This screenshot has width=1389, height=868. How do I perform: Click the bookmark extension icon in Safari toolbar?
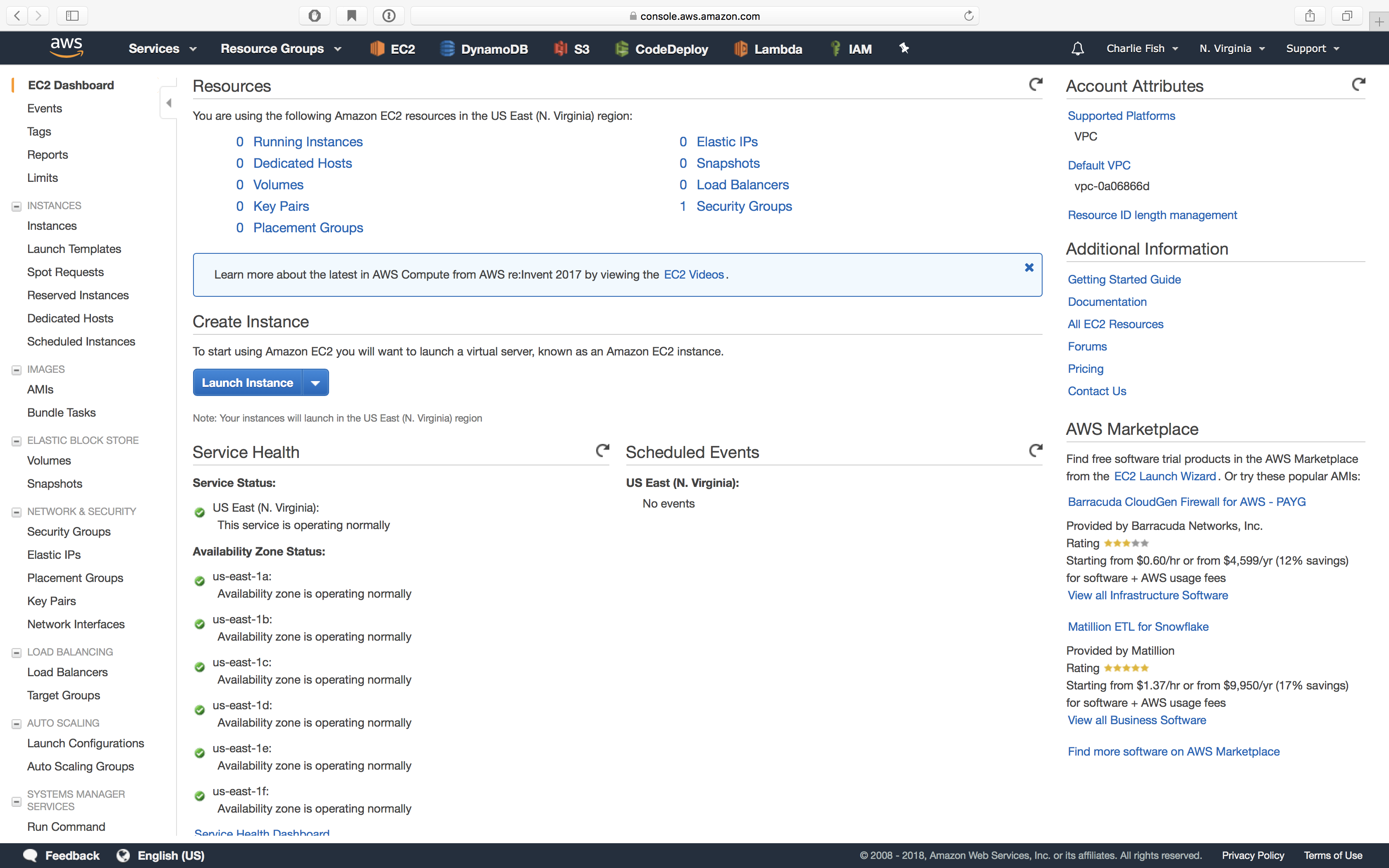pos(352,16)
